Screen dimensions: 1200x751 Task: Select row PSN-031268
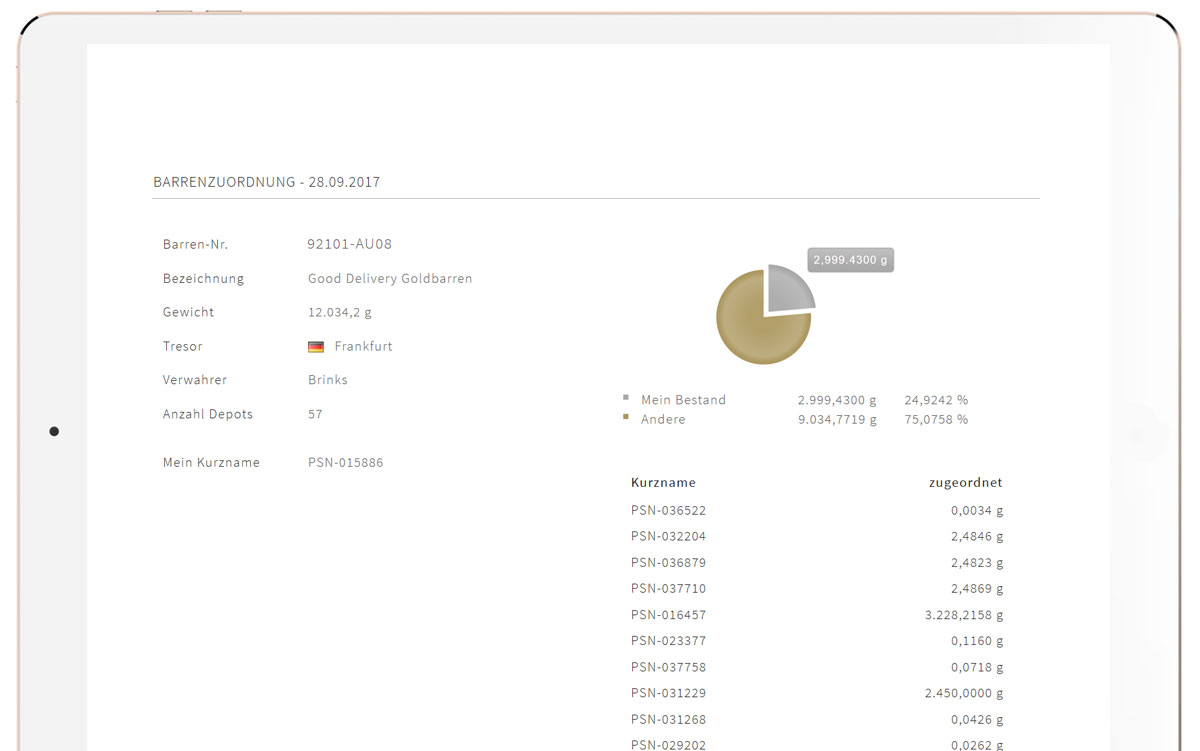pyautogui.click(x=817, y=719)
